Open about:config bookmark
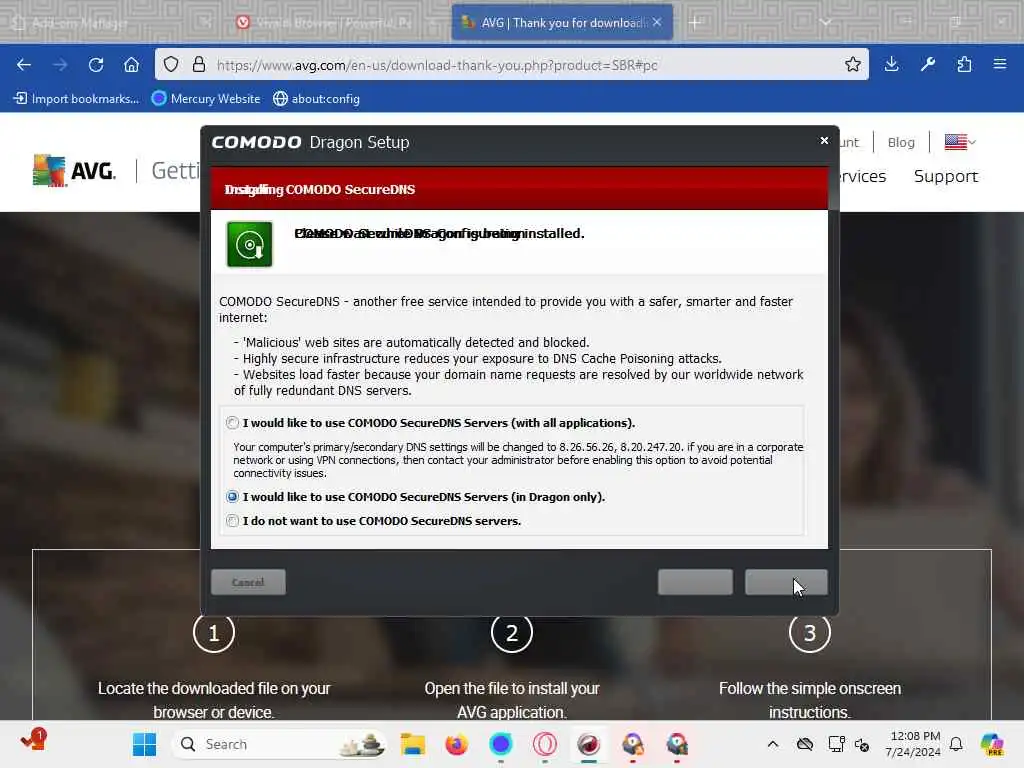This screenshot has width=1024, height=768. [317, 99]
